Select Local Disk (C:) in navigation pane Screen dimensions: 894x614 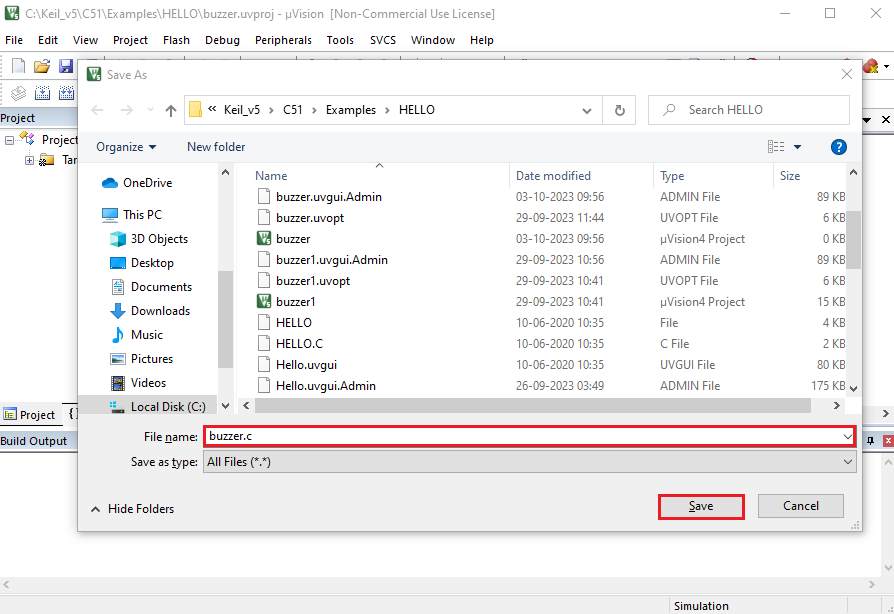coord(157,406)
